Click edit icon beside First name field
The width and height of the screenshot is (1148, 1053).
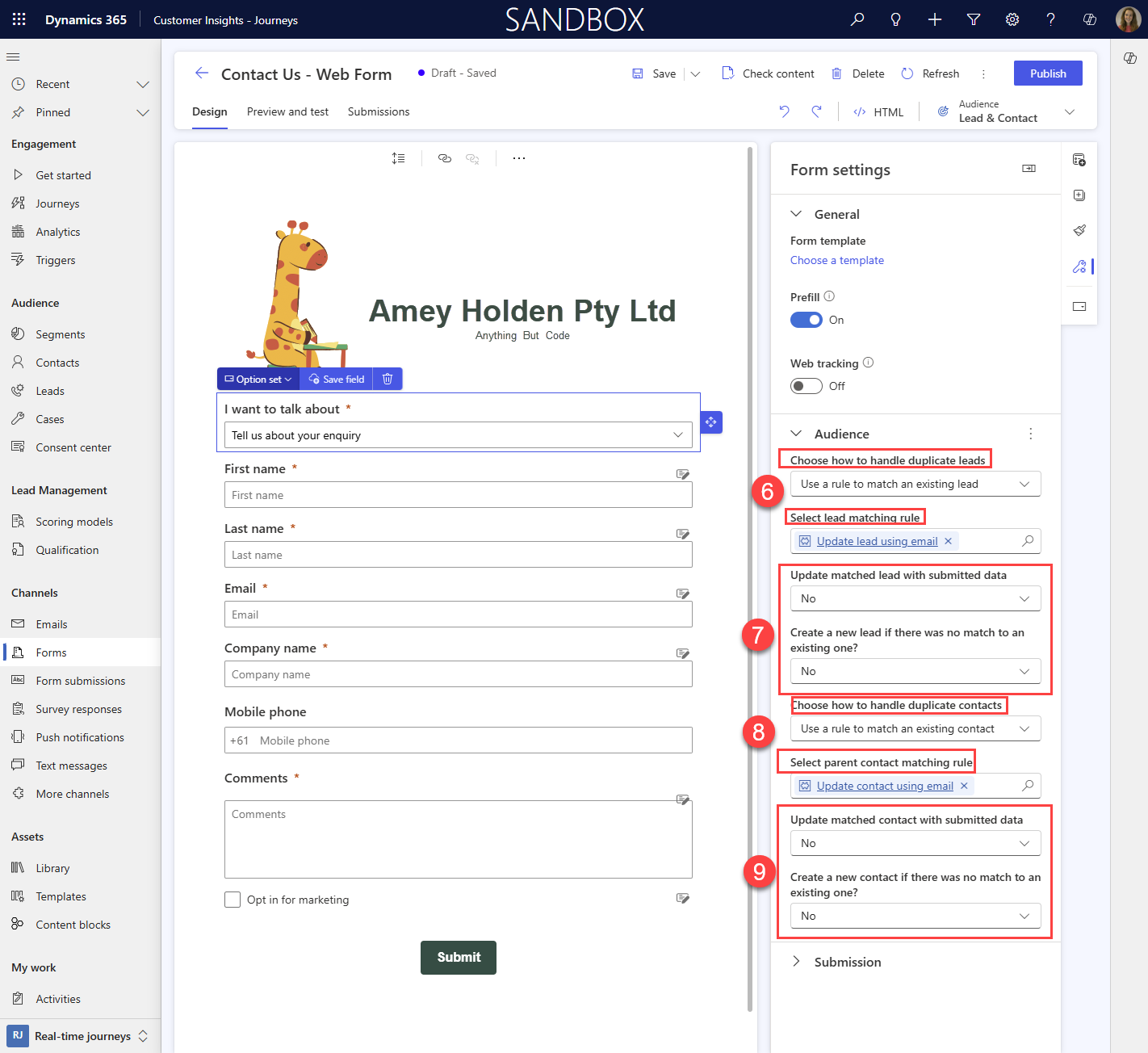(x=683, y=474)
